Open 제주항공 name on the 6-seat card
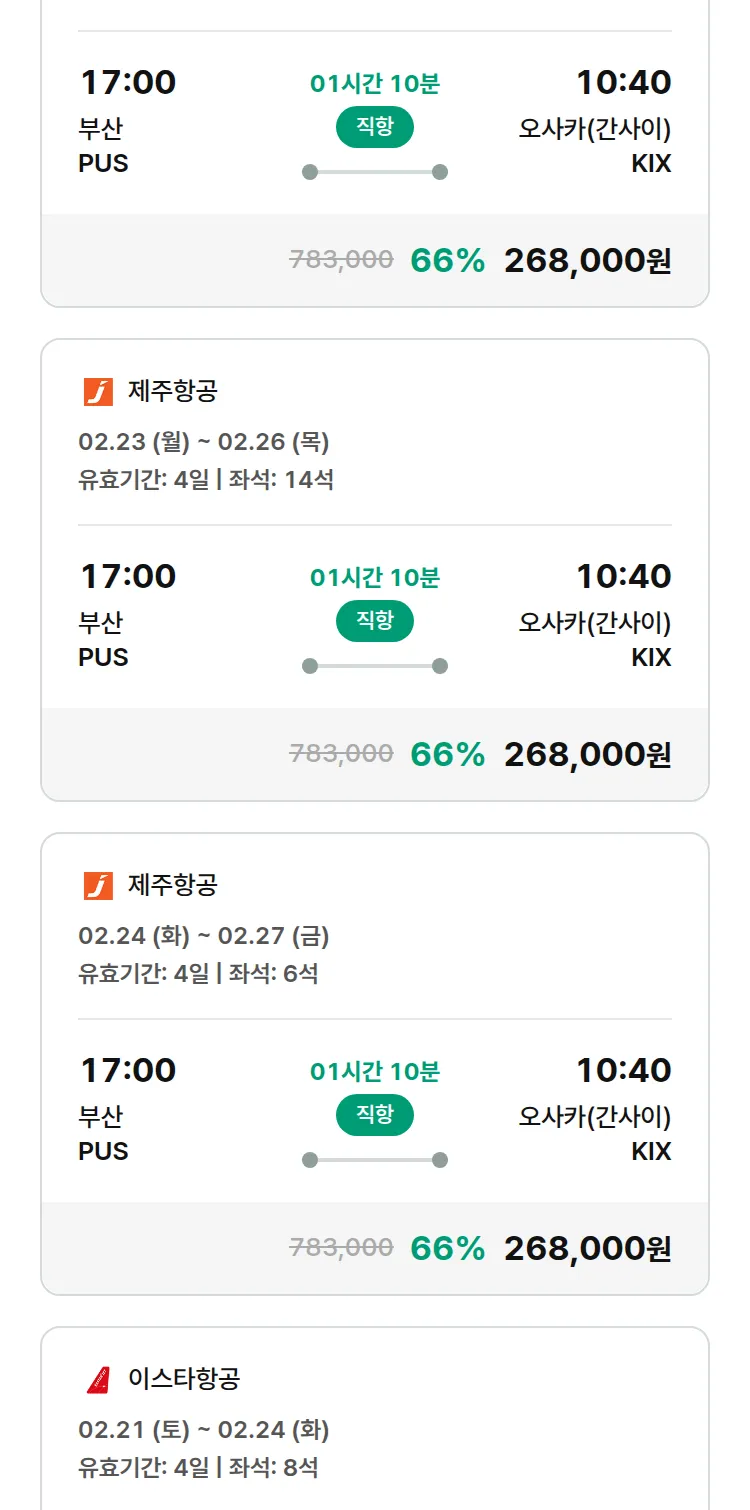This screenshot has width=750, height=1510. (172, 886)
